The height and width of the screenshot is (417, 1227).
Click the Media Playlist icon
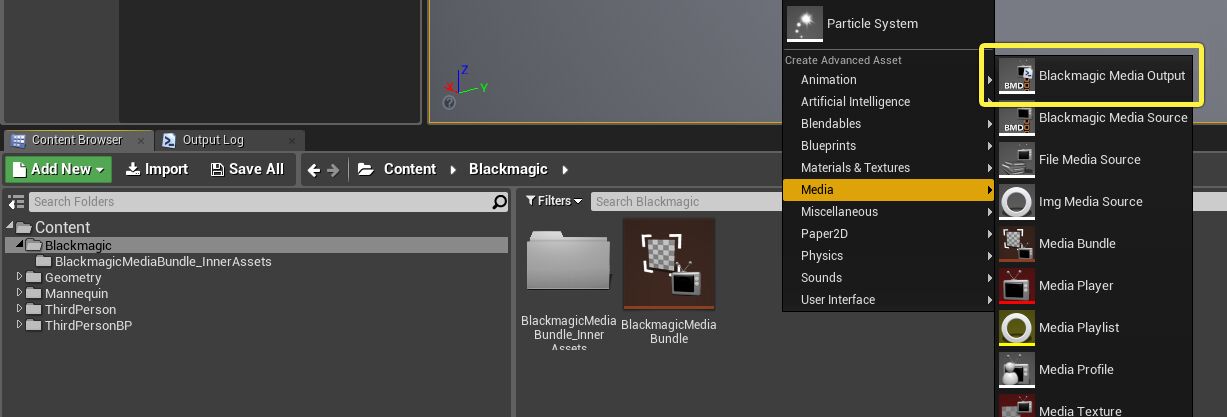(x=1017, y=328)
